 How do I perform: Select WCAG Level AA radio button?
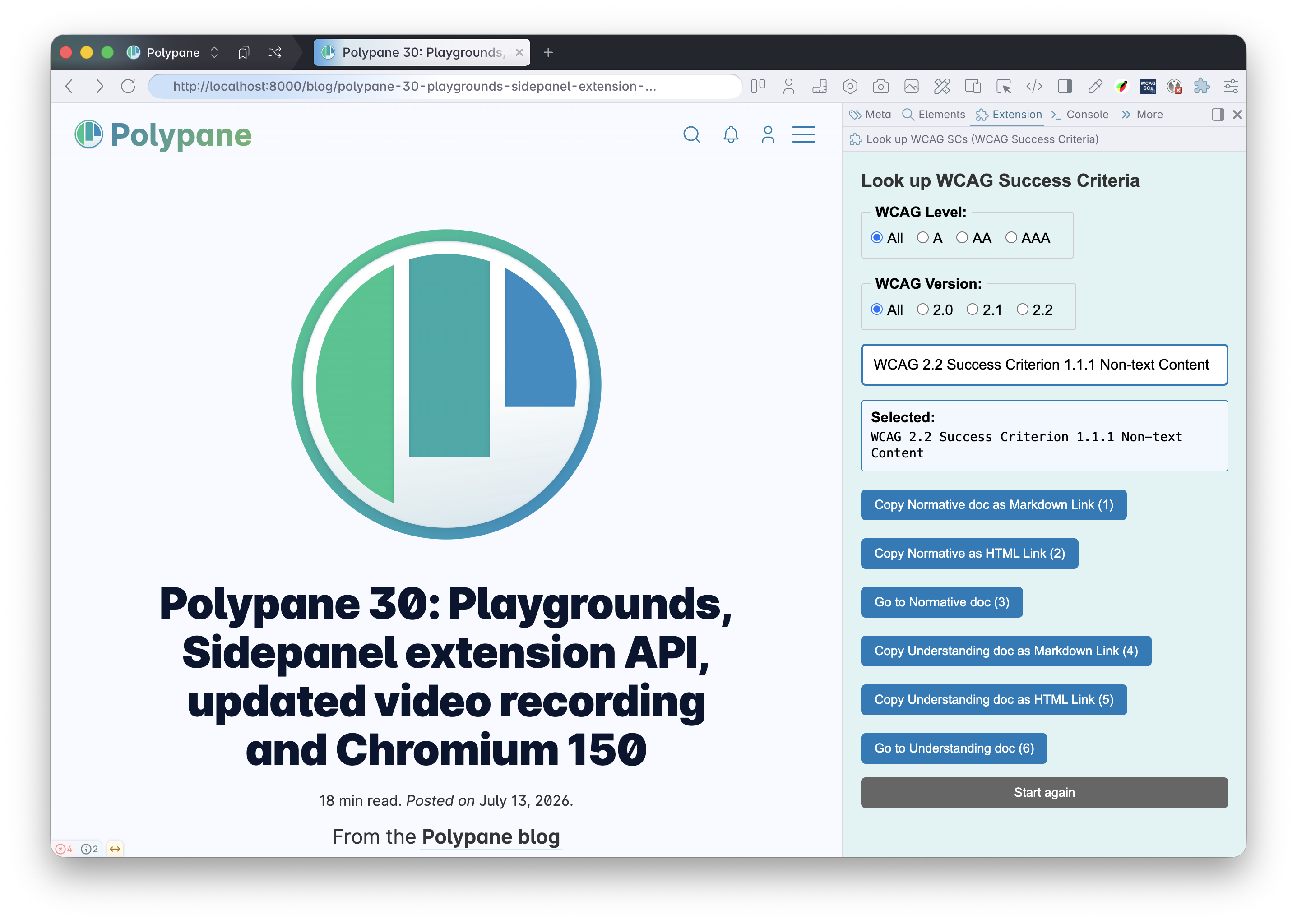962,238
